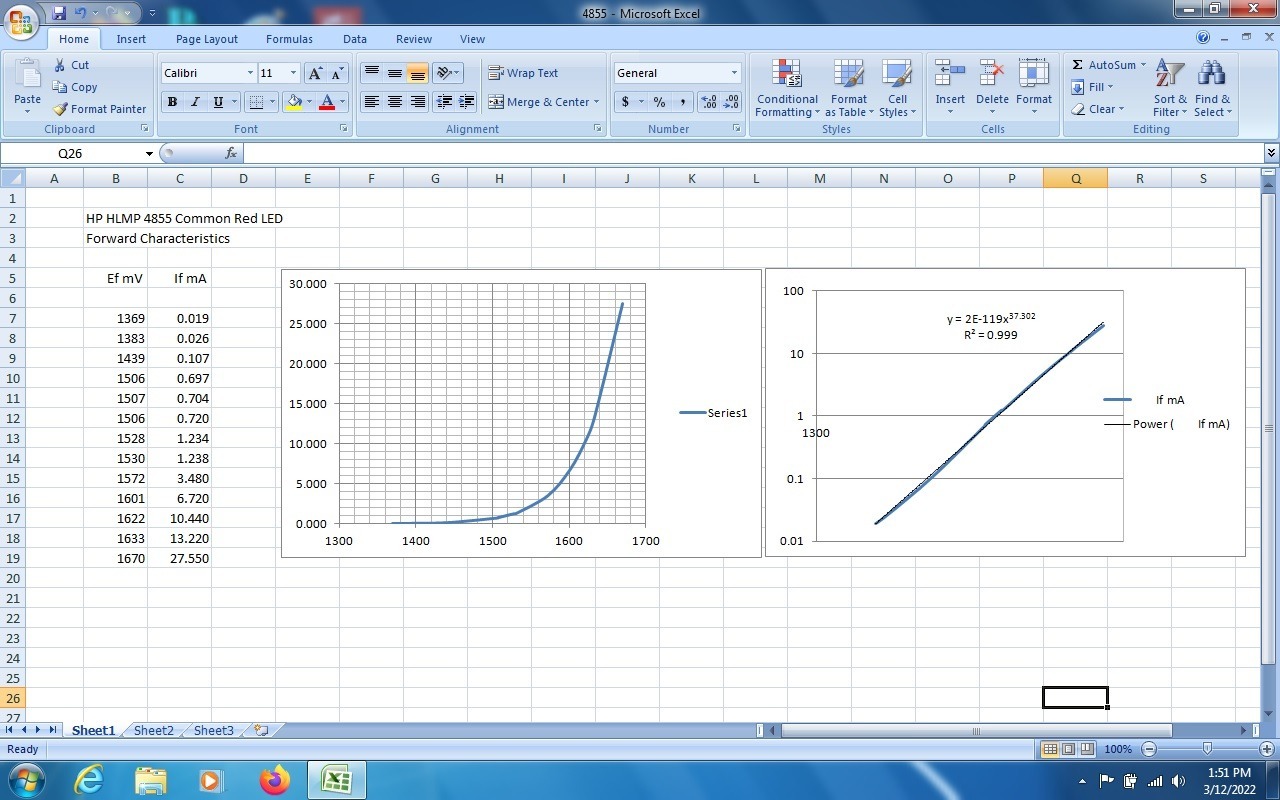
Task: Click the formula bar input
Action: (x=753, y=153)
